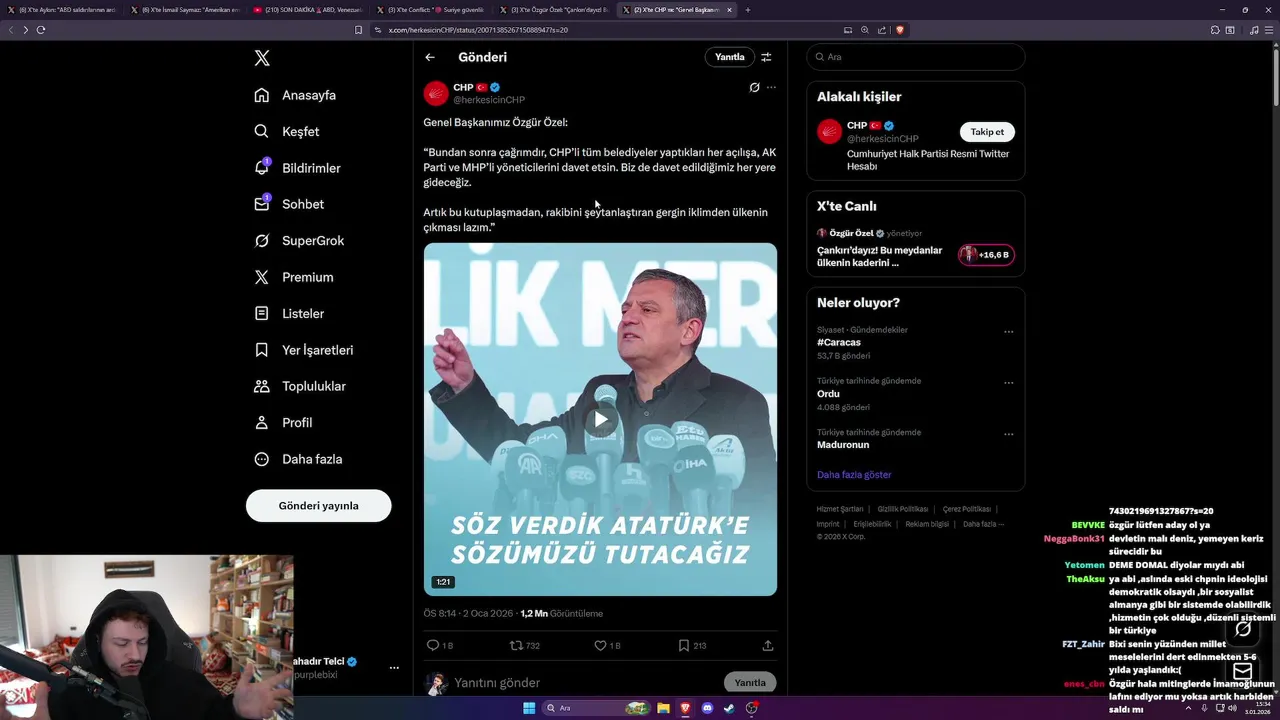The height and width of the screenshot is (720, 1280).
Task: Click the X logo in sidebar
Action: point(262,58)
